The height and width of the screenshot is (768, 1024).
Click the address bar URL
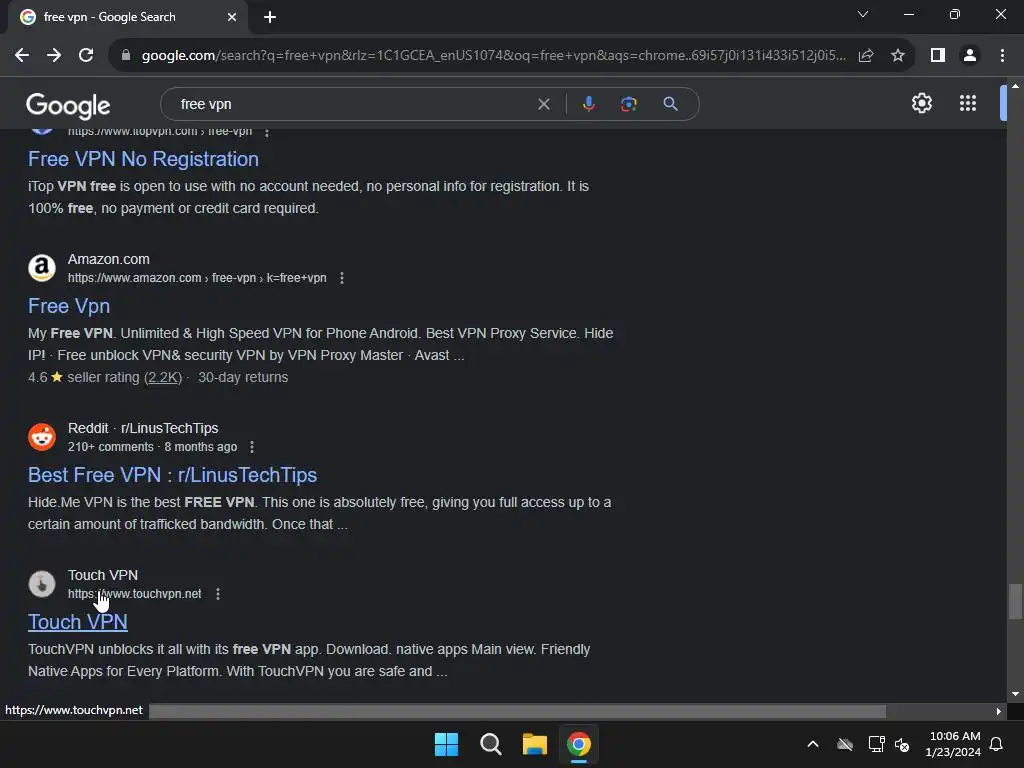pyautogui.click(x=493, y=56)
